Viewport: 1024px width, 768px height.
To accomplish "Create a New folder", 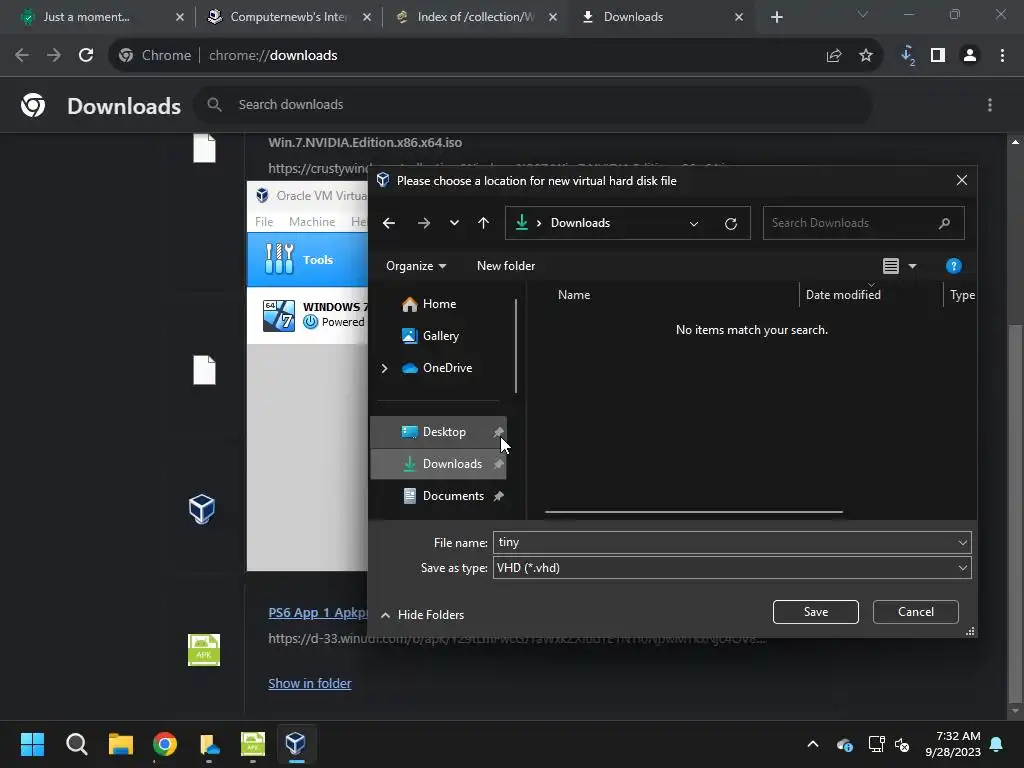I will tap(505, 266).
